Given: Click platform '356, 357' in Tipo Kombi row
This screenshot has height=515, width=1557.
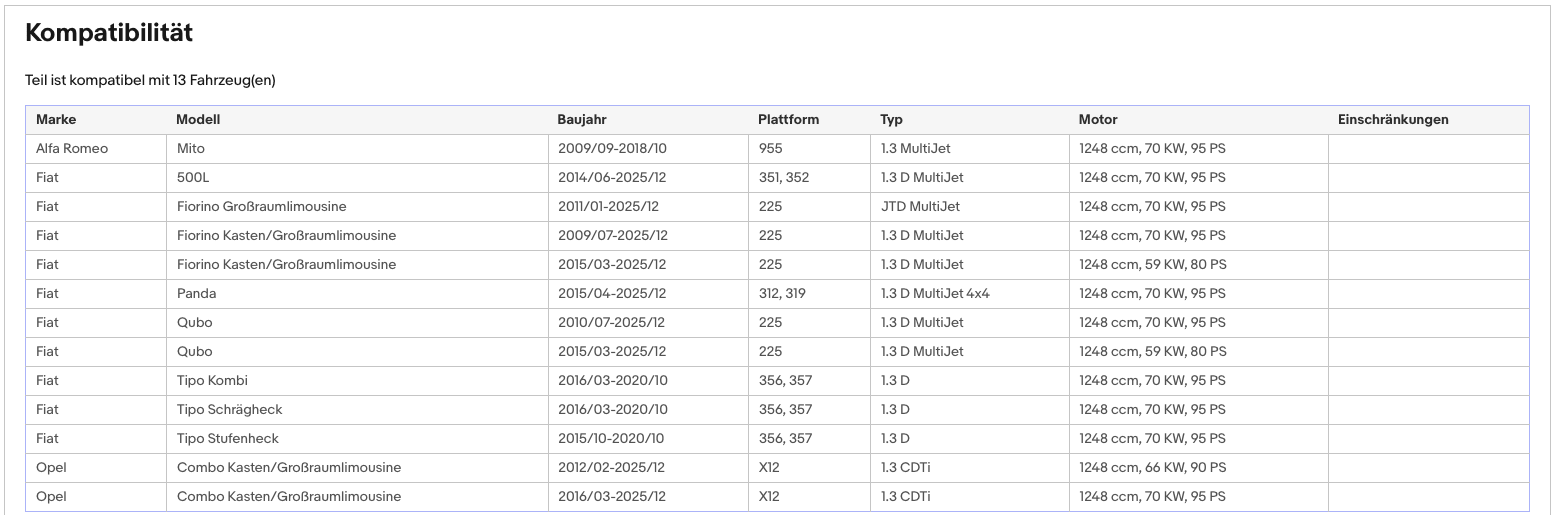Looking at the screenshot, I should point(785,380).
